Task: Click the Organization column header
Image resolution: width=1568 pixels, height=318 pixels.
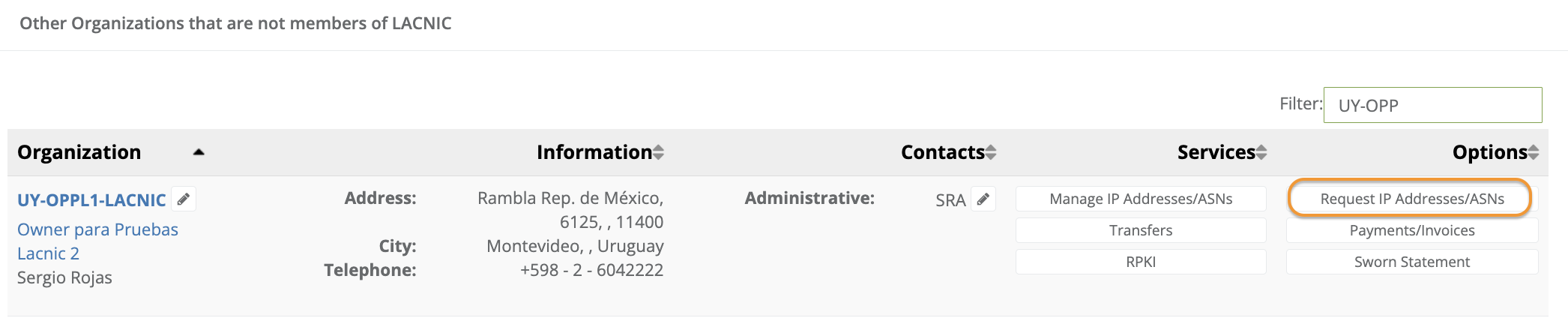Action: click(x=79, y=152)
